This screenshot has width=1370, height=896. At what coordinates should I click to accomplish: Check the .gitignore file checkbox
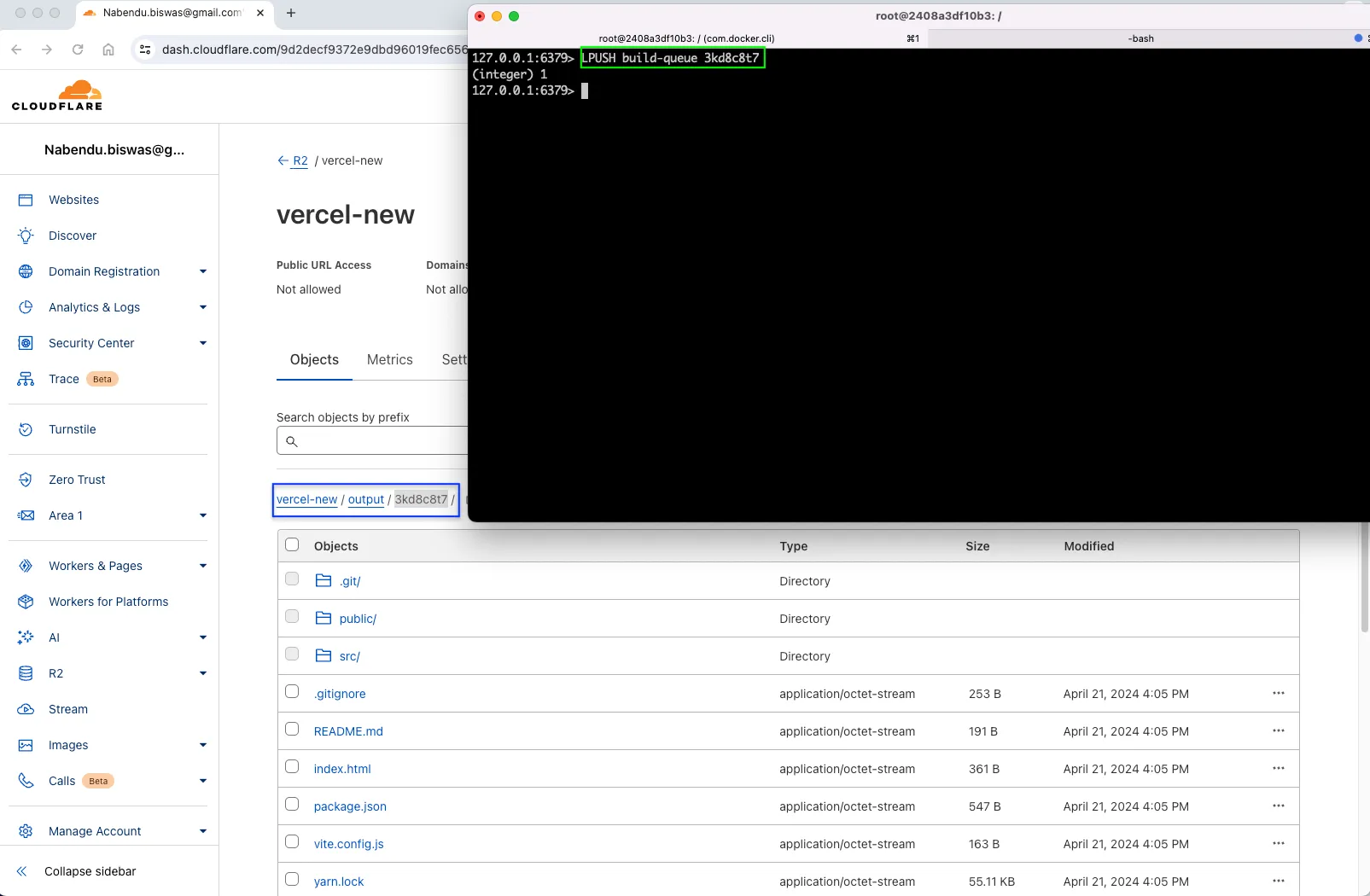coord(292,691)
